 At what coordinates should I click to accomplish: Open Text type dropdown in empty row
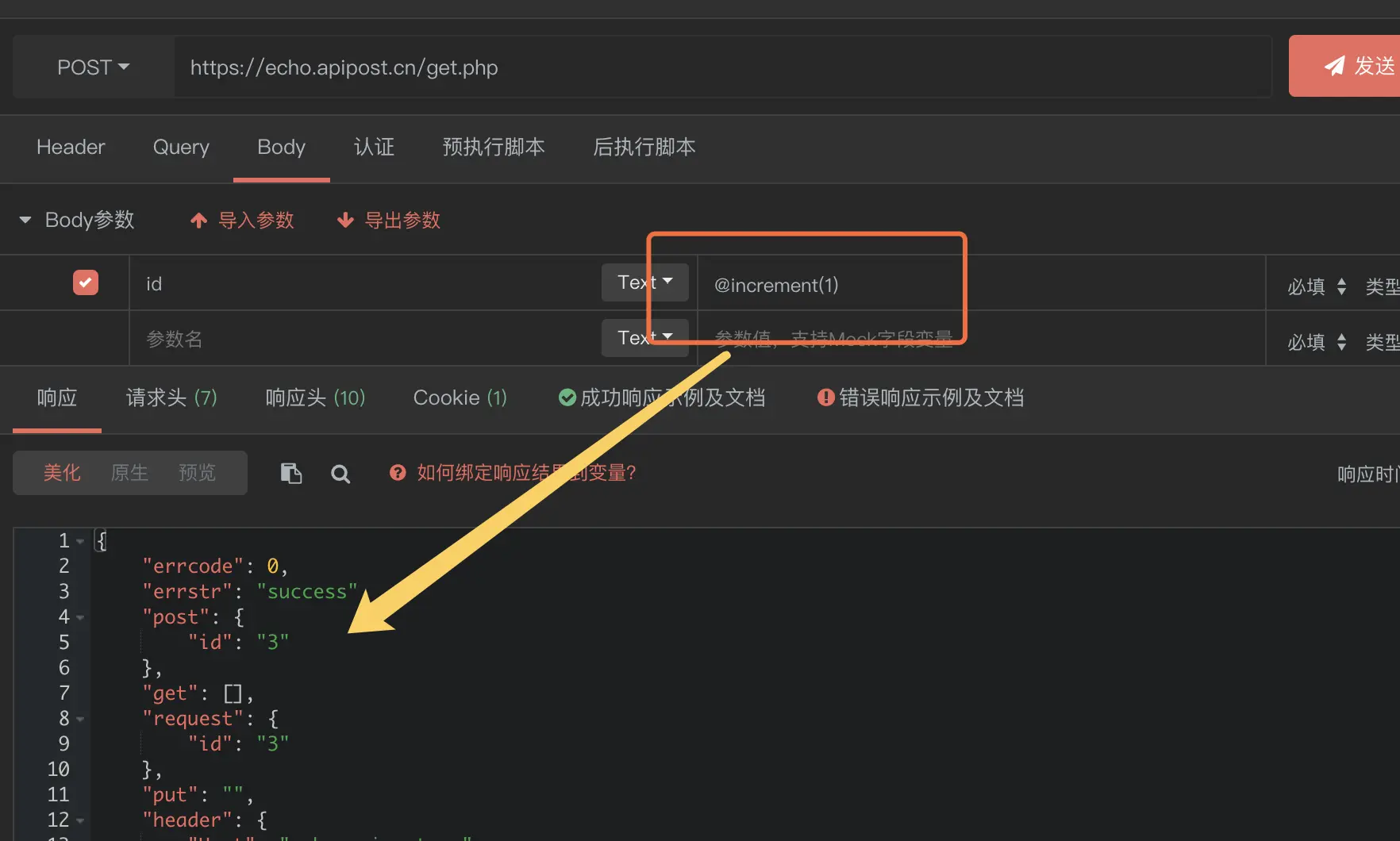coord(644,338)
